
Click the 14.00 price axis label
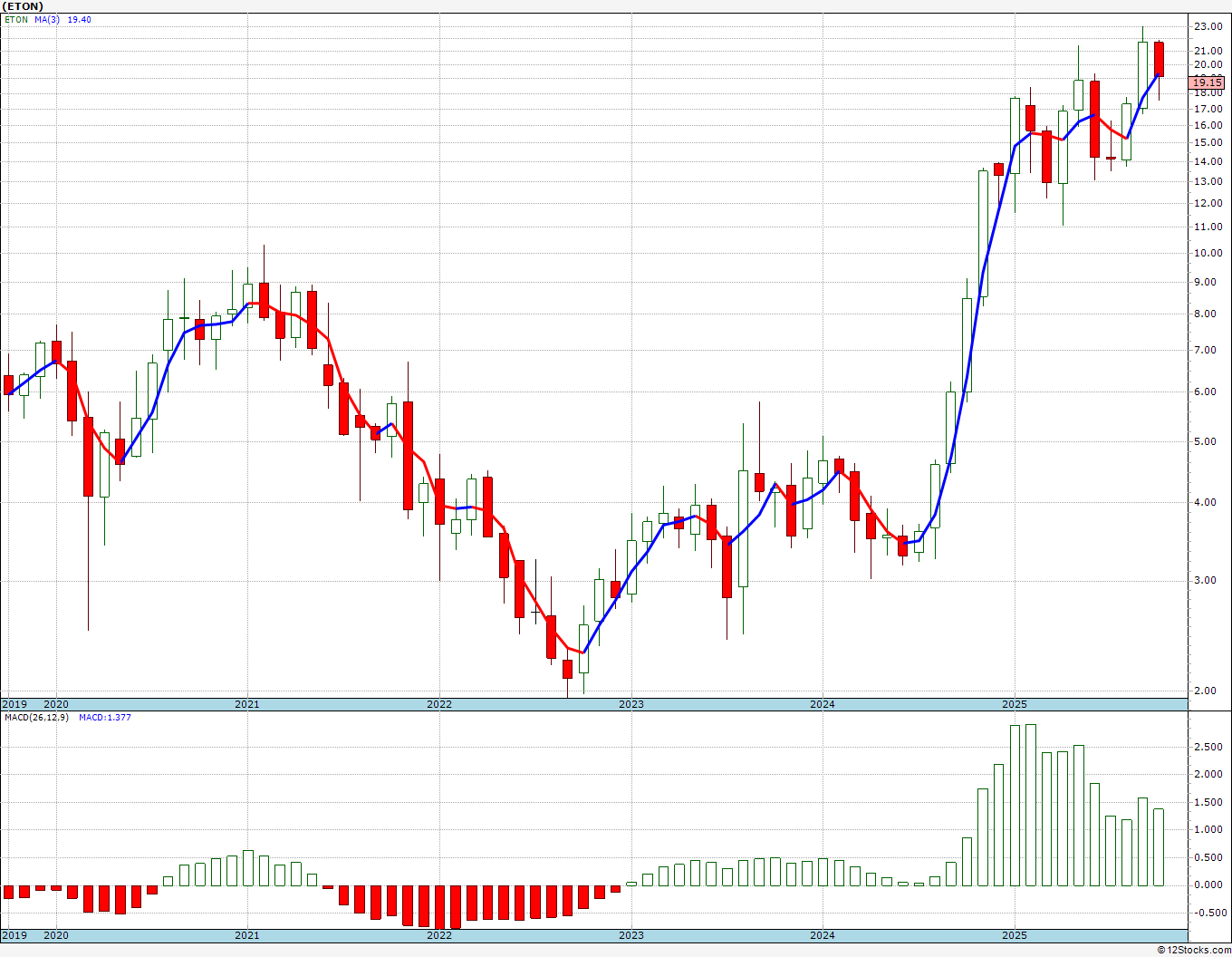click(x=1208, y=161)
